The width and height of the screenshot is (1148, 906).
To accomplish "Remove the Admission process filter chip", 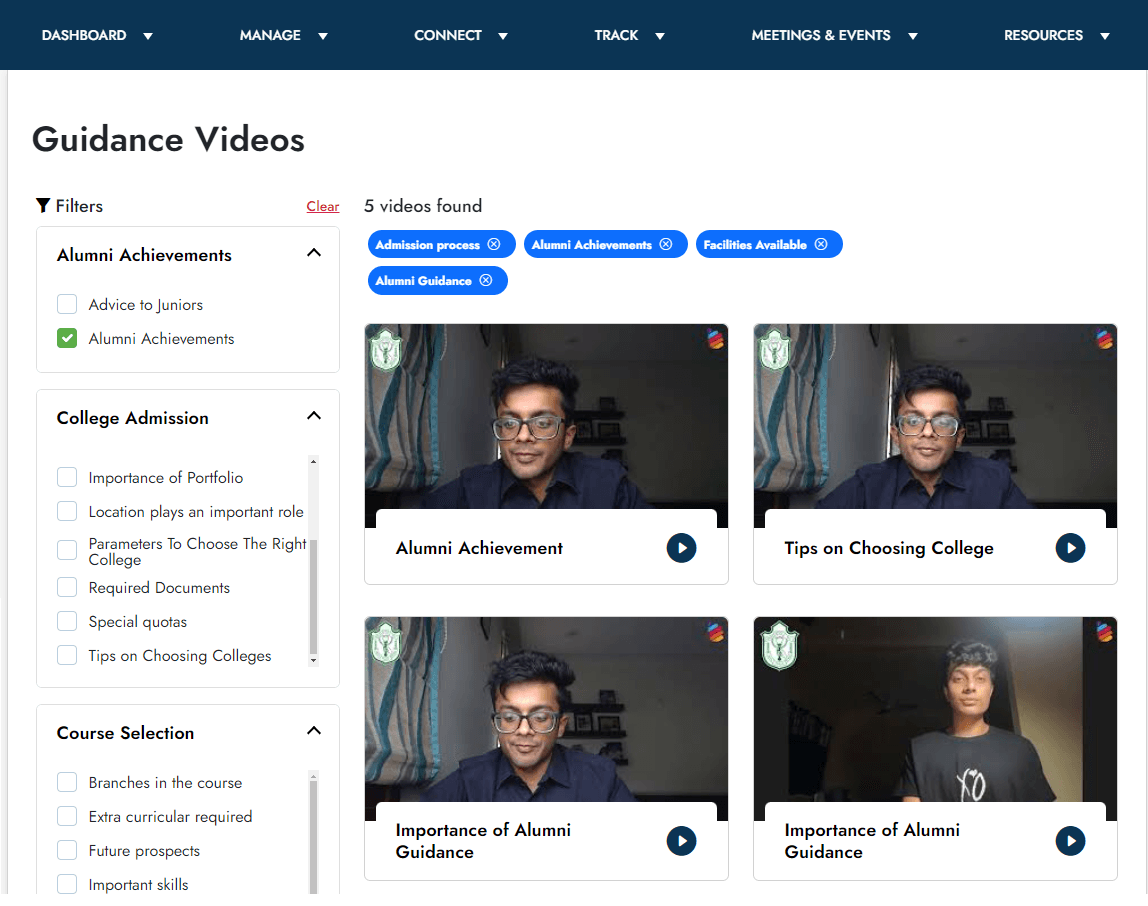I will click(x=494, y=245).
